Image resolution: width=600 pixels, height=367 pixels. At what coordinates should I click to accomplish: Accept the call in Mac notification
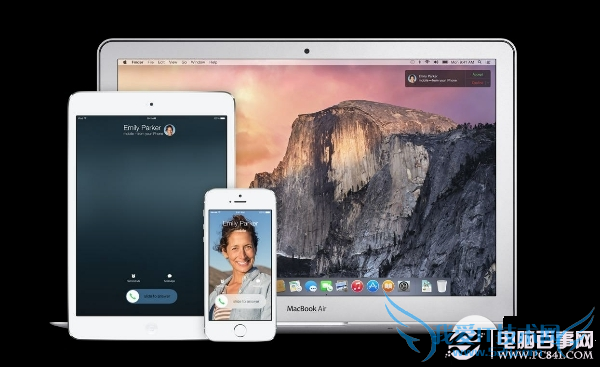(478, 75)
